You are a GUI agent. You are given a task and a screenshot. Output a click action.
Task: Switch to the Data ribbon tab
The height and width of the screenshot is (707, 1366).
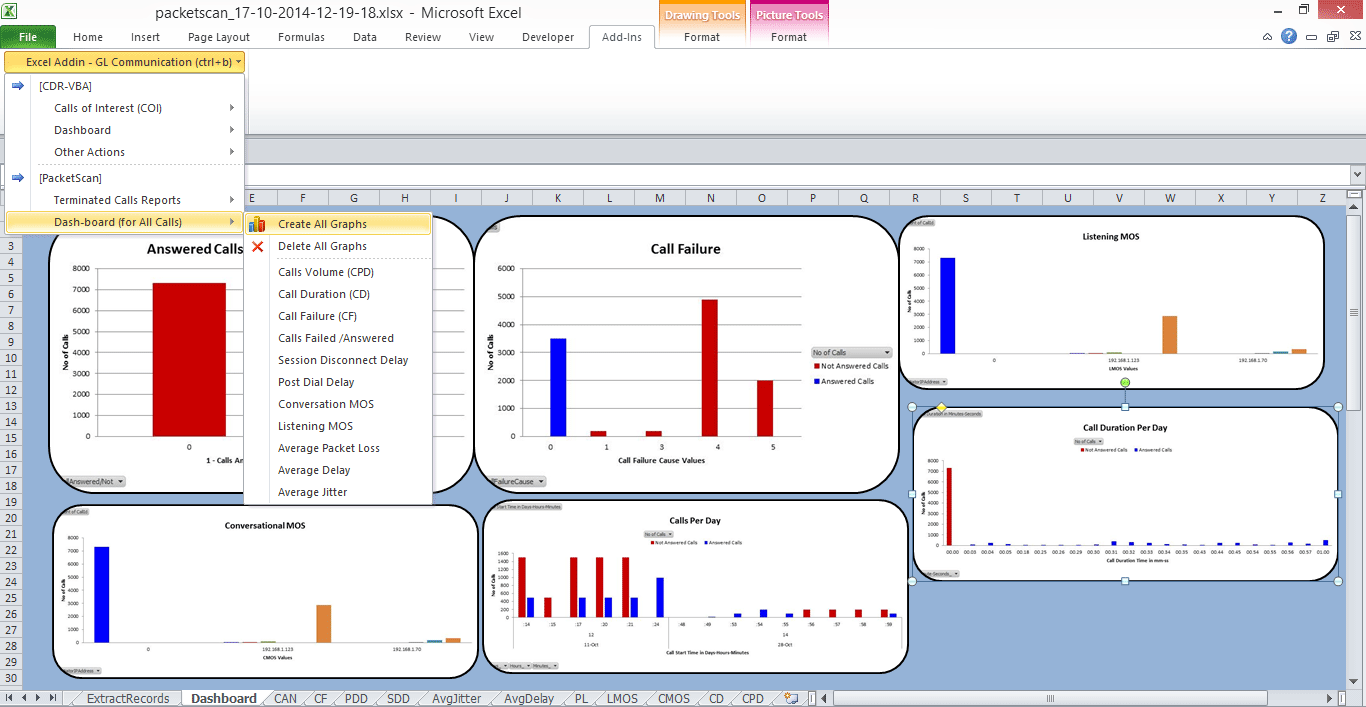(365, 37)
